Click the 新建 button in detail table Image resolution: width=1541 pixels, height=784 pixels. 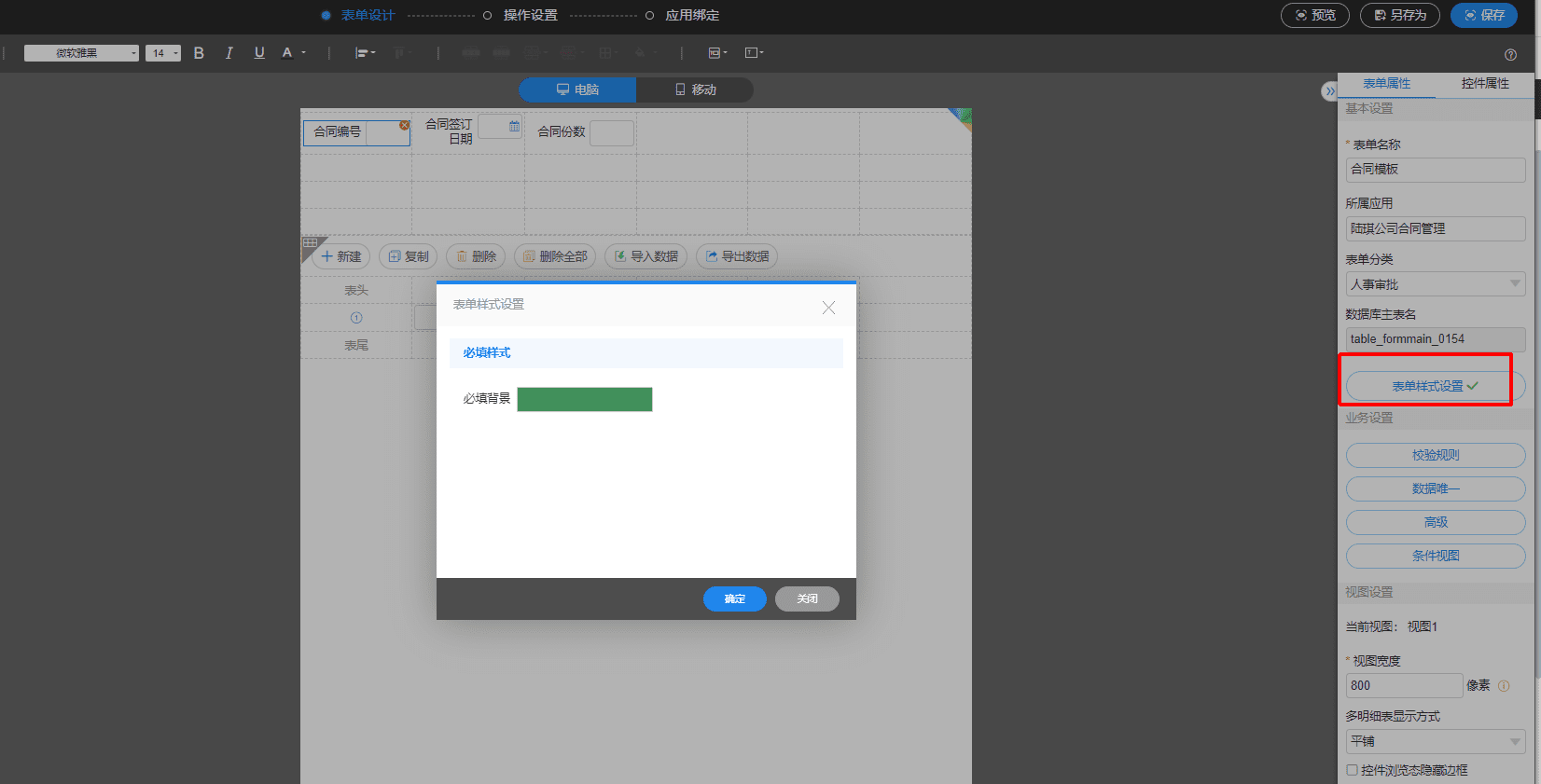[x=341, y=256]
